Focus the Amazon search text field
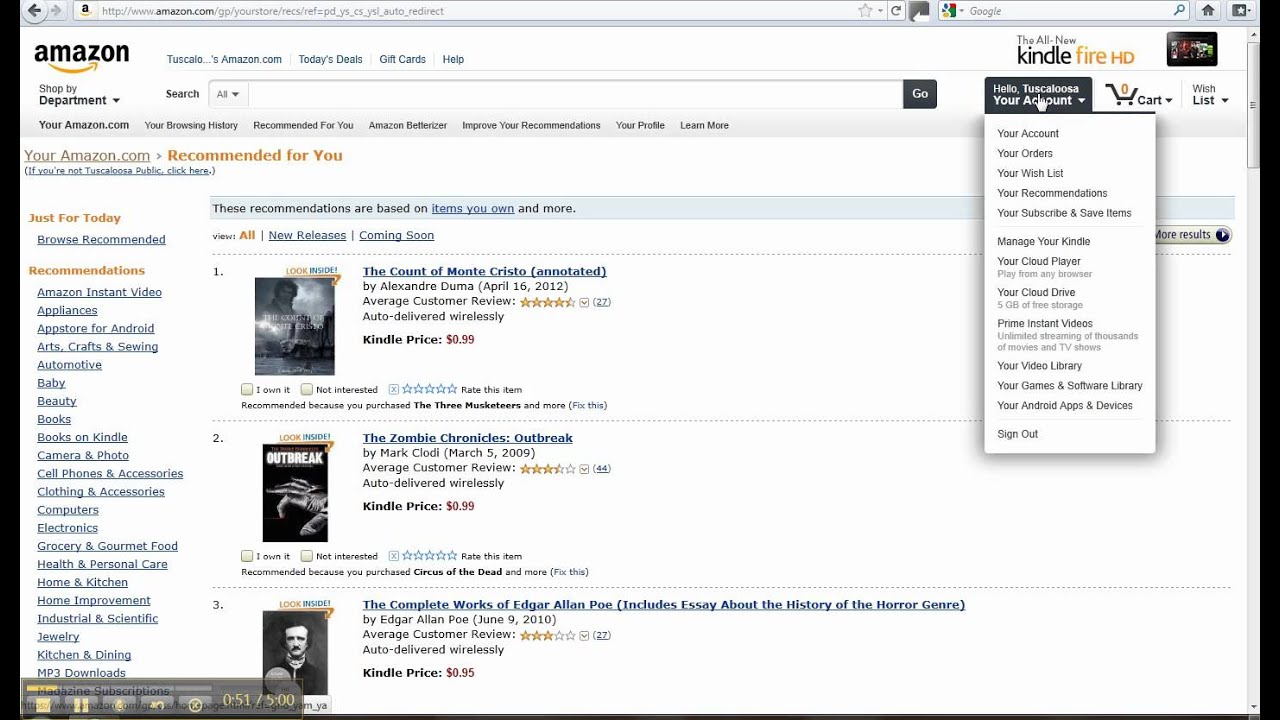Screen dimensions: 1280x720 (575, 94)
